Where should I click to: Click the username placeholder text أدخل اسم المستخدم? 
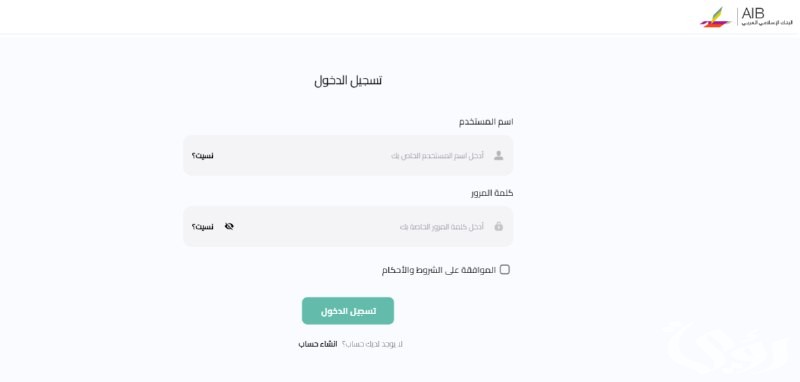tap(437, 156)
